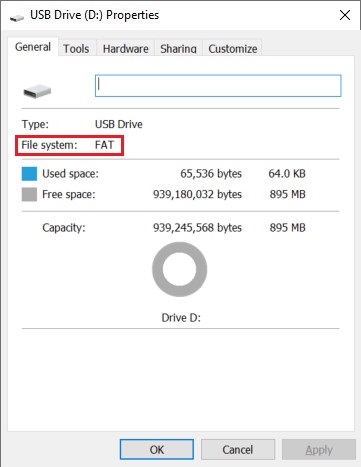Click the grayed-out Apply button
This screenshot has width=361, height=467.
(x=319, y=449)
